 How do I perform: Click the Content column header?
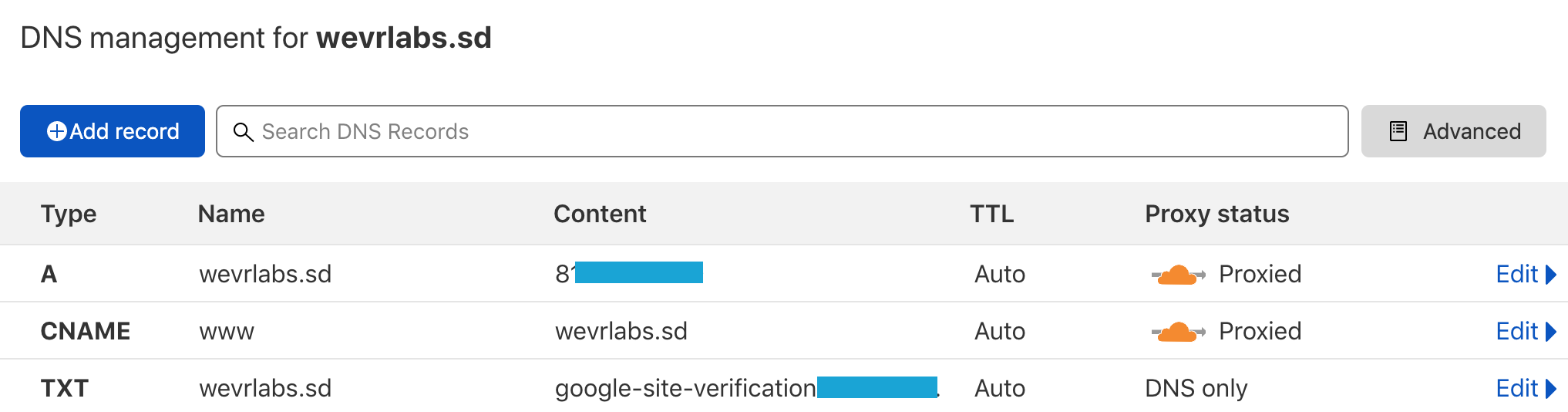click(600, 214)
